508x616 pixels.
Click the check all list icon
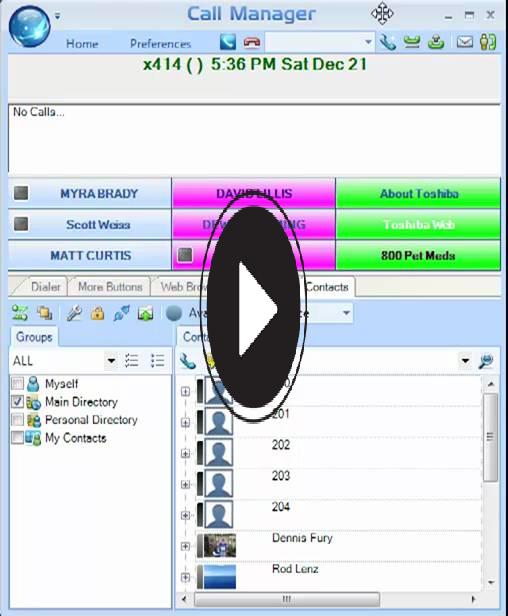131,360
